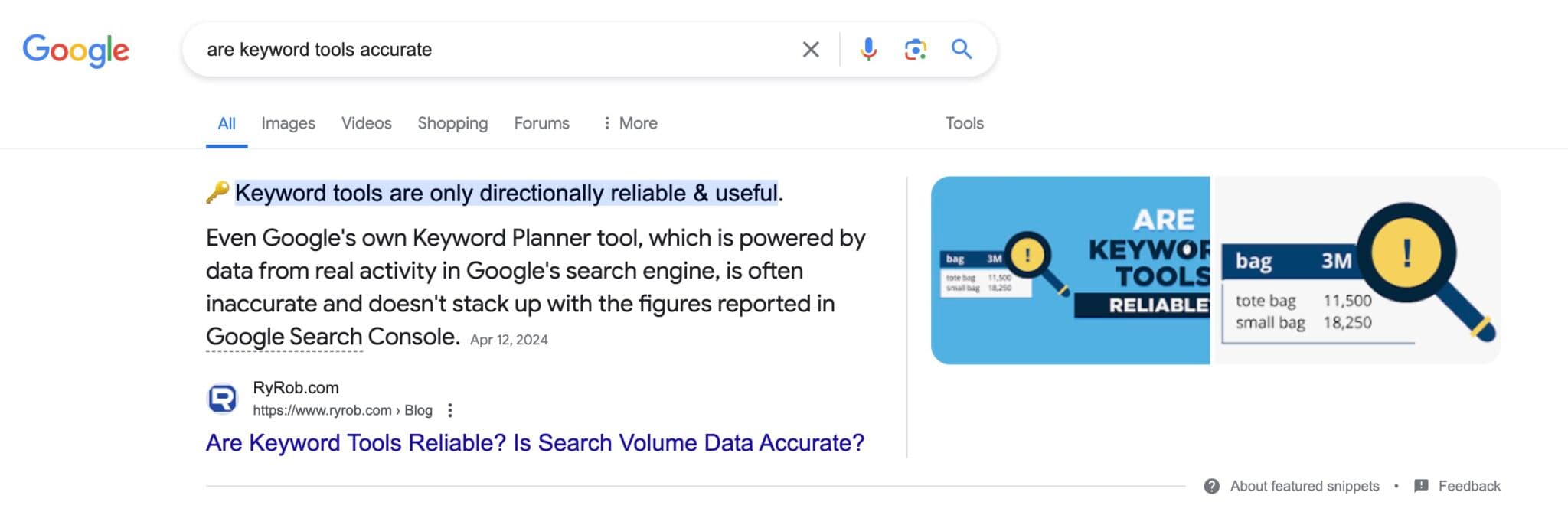Click the About featured snippets link
The image size is (1568, 515).
point(1304,486)
